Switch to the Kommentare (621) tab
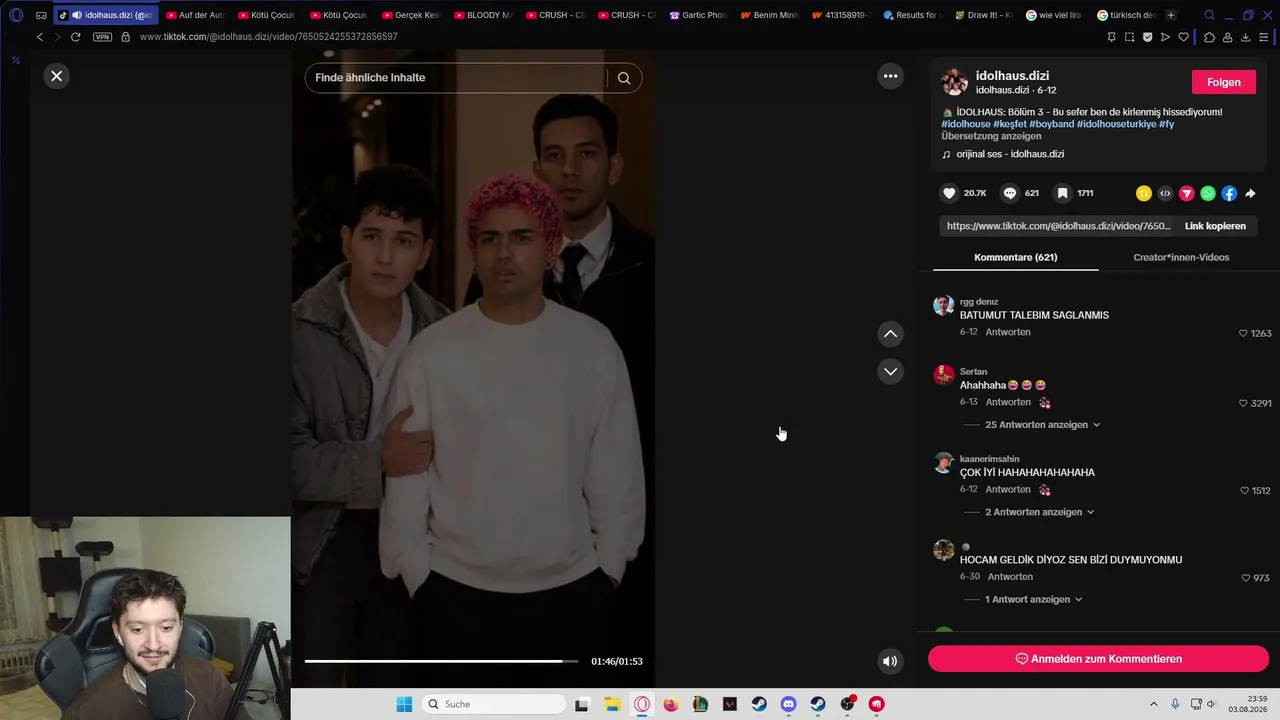1280x720 pixels. pyautogui.click(x=1016, y=257)
